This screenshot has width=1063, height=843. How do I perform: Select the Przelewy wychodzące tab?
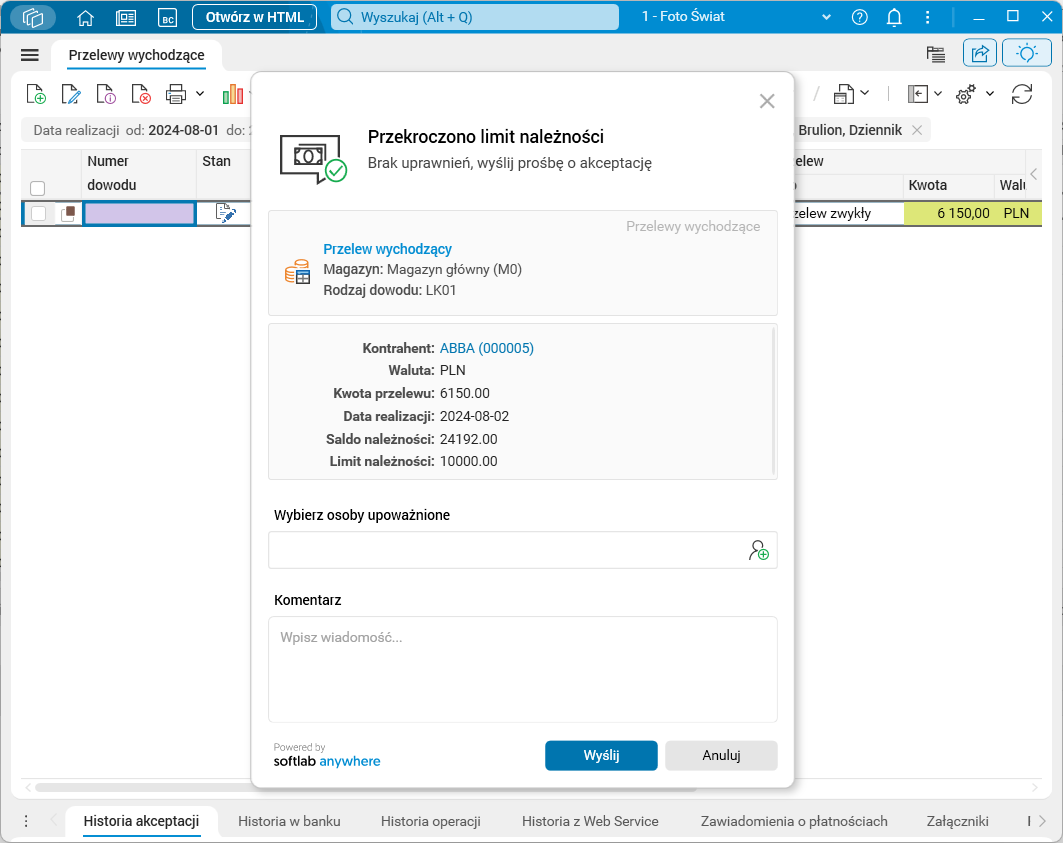tap(136, 55)
